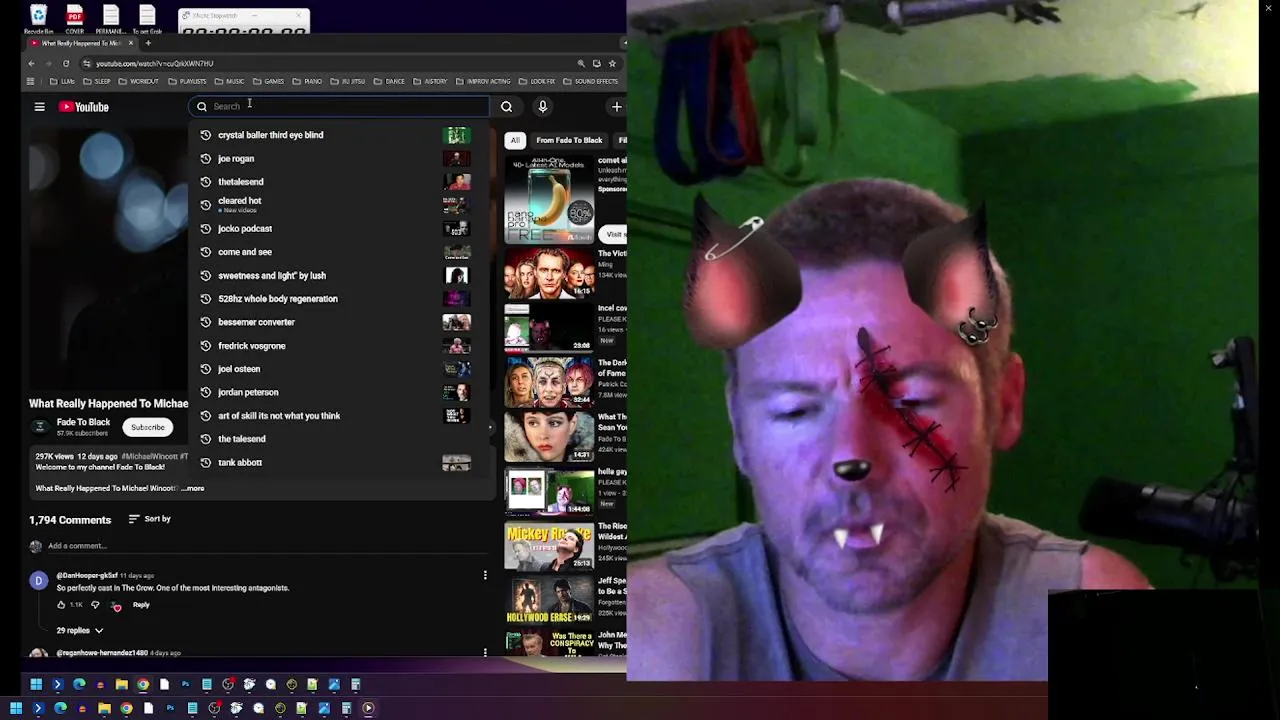Open view site information icon

tap(86, 63)
